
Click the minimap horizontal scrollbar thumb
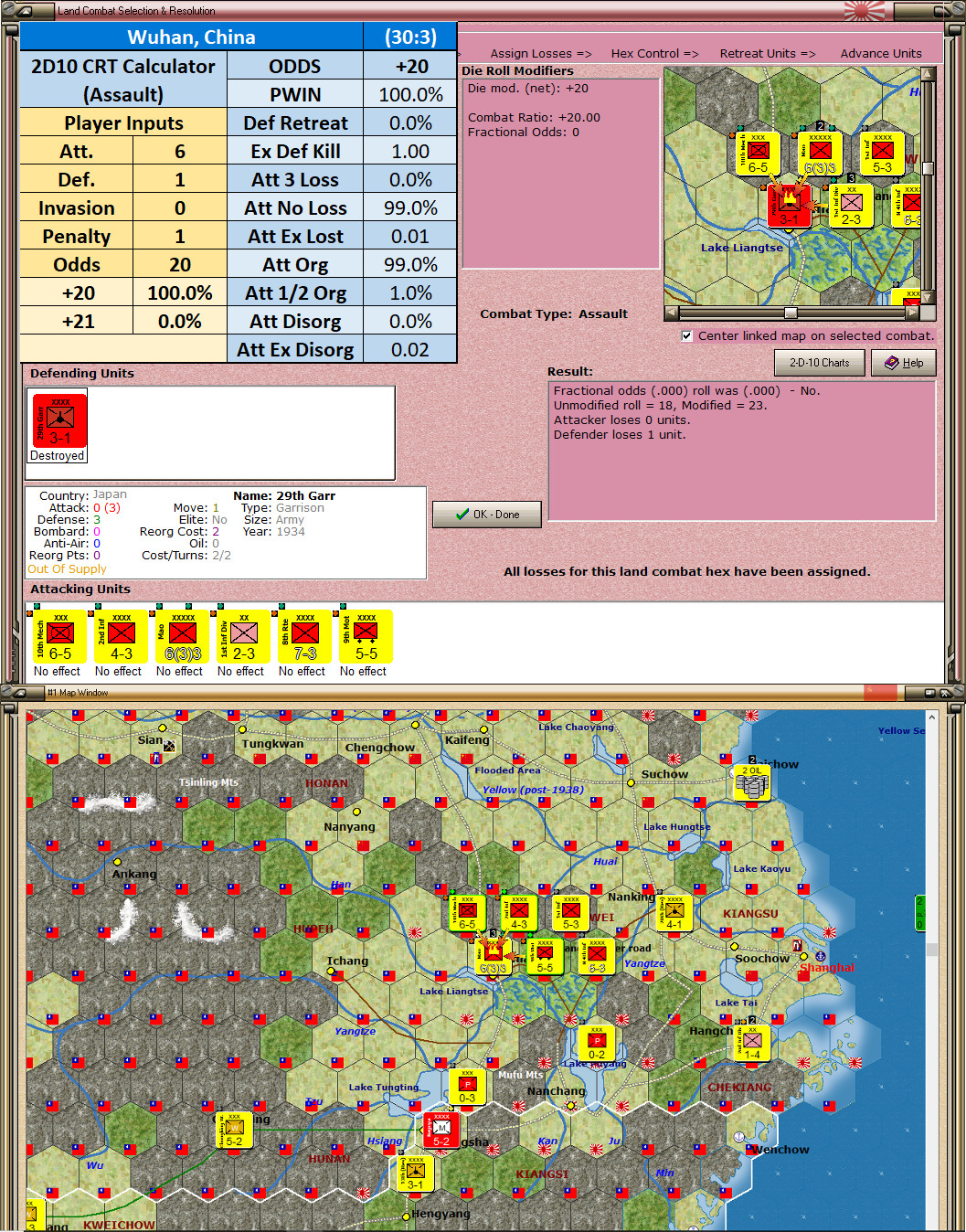(x=791, y=313)
